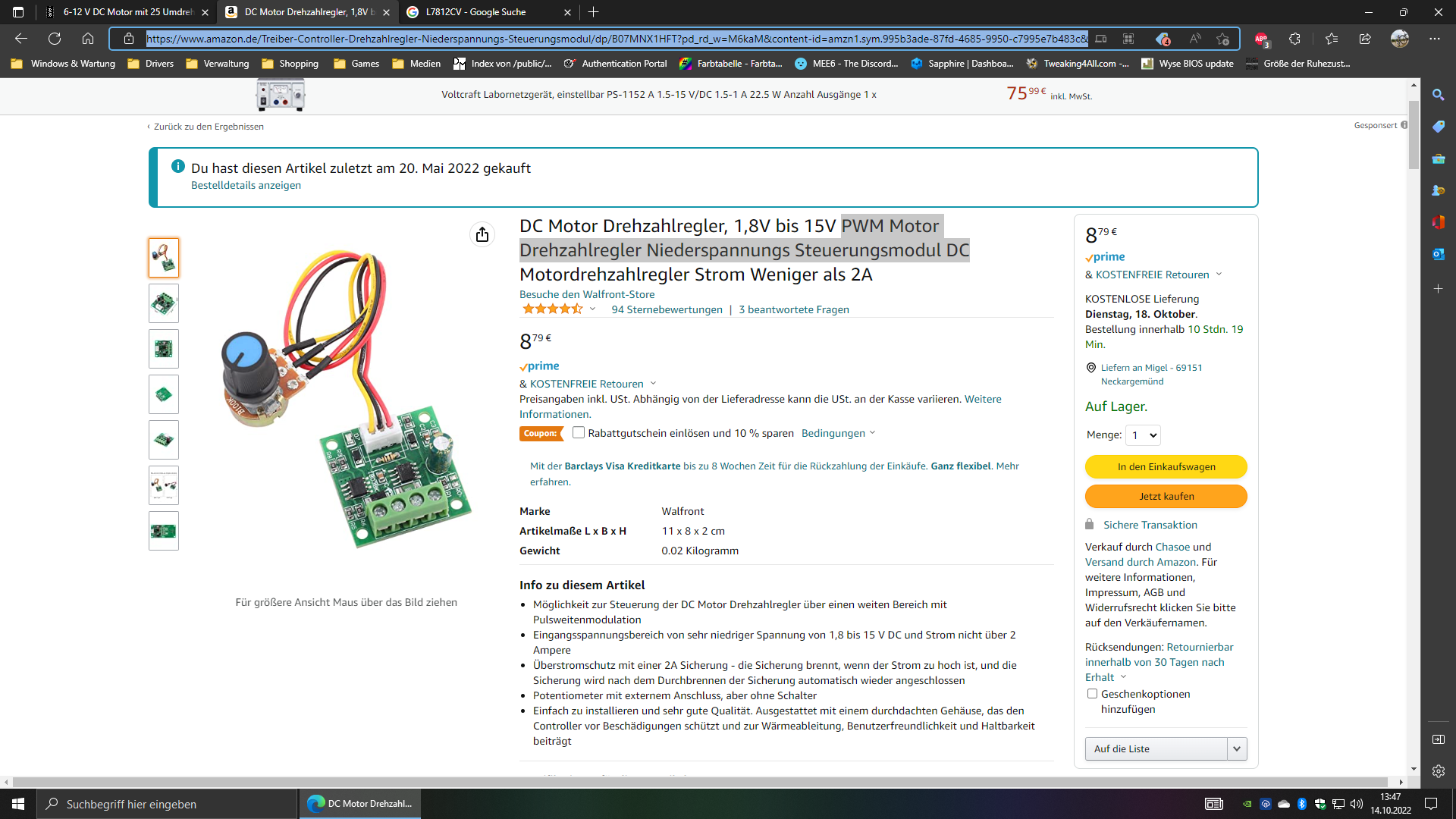Open Sichere Transaktion link
The height and width of the screenshot is (819, 1456).
[1150, 525]
